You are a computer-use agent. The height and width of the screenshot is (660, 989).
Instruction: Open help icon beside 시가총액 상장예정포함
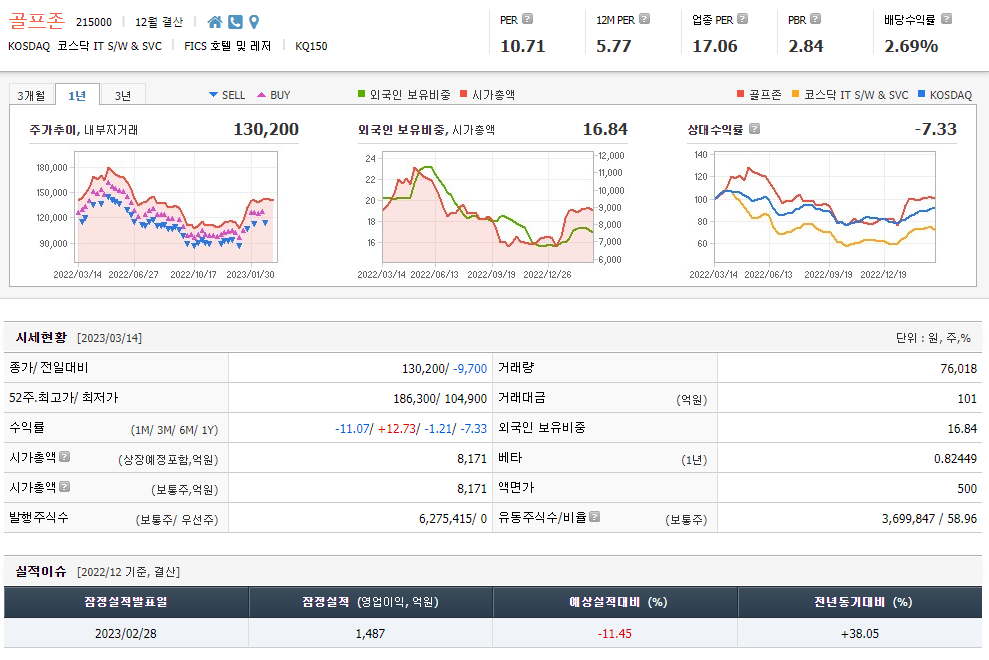pos(64,456)
